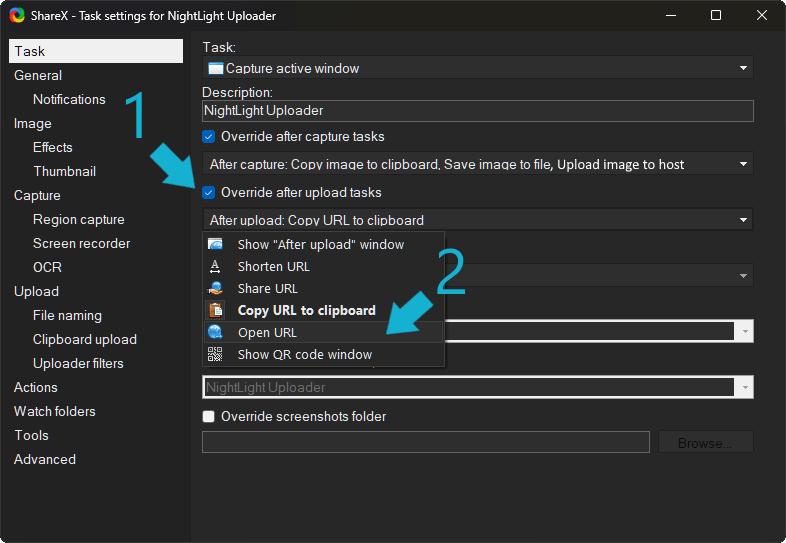This screenshot has height=543, width=786.
Task: Click the Open URL globe icon
Action: coord(215,332)
